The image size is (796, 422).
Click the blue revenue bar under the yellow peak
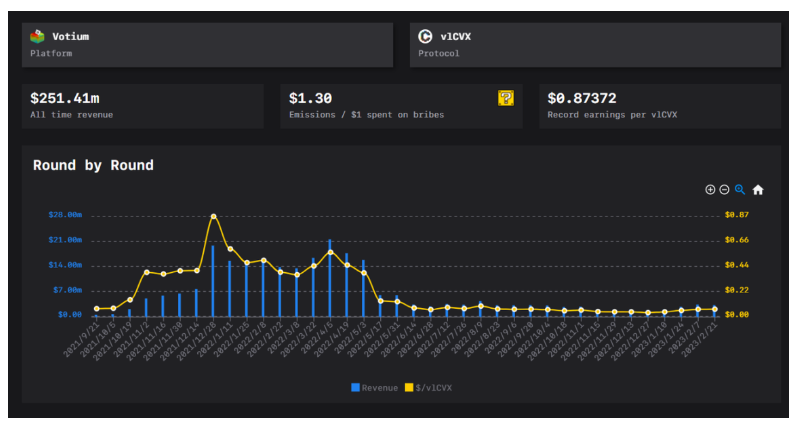click(213, 281)
